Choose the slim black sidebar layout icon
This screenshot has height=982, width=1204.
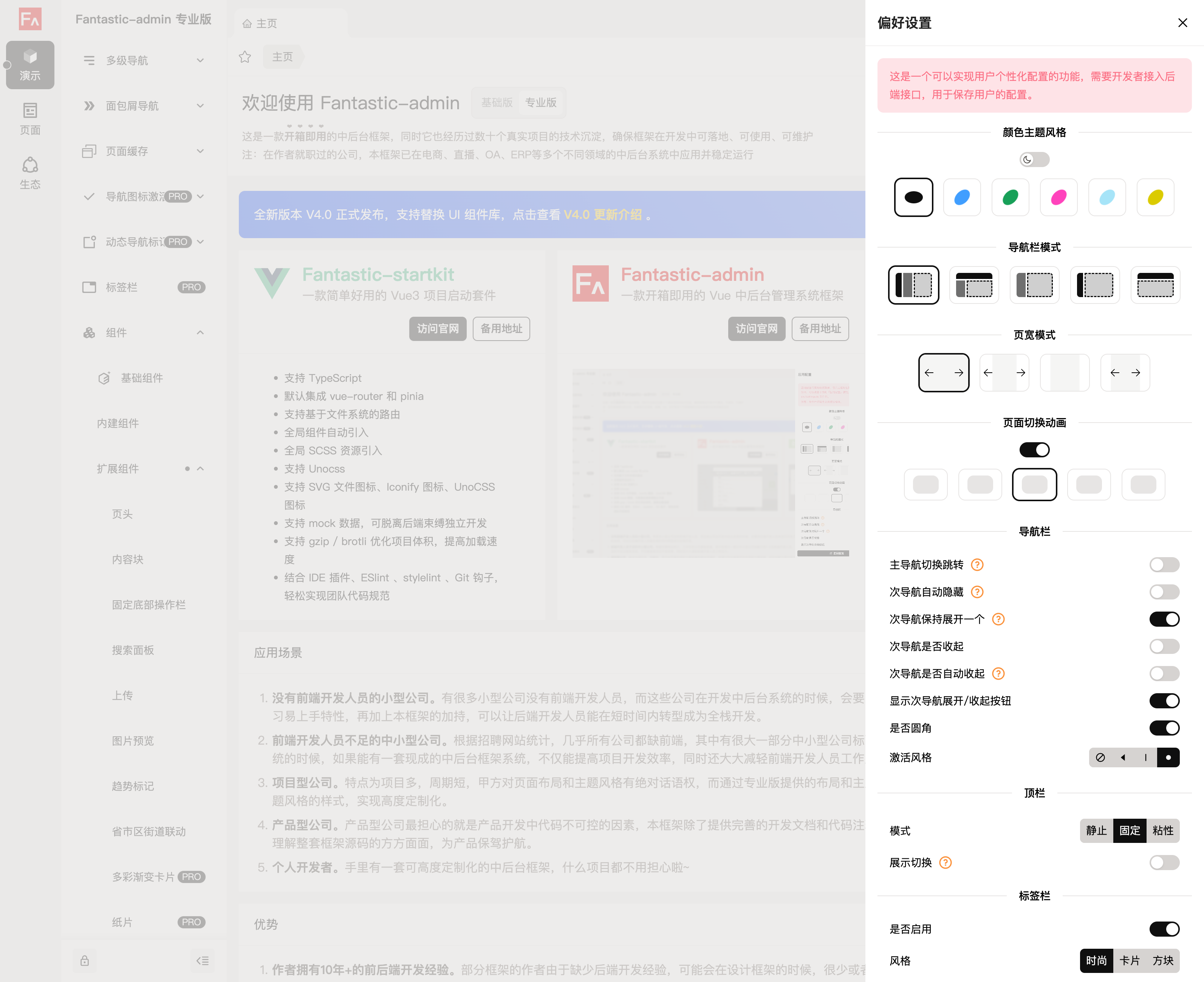[x=1095, y=285]
